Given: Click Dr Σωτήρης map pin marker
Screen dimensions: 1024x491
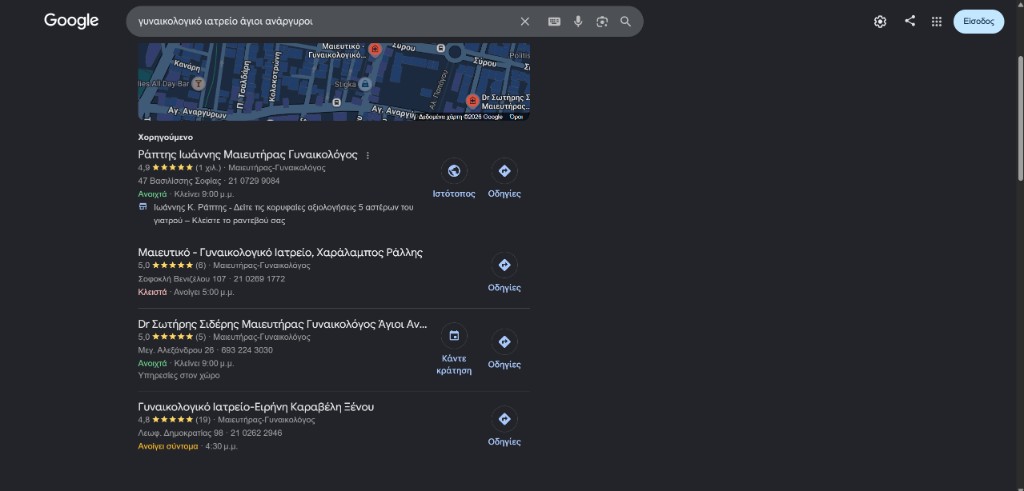Looking at the screenshot, I should (473, 101).
